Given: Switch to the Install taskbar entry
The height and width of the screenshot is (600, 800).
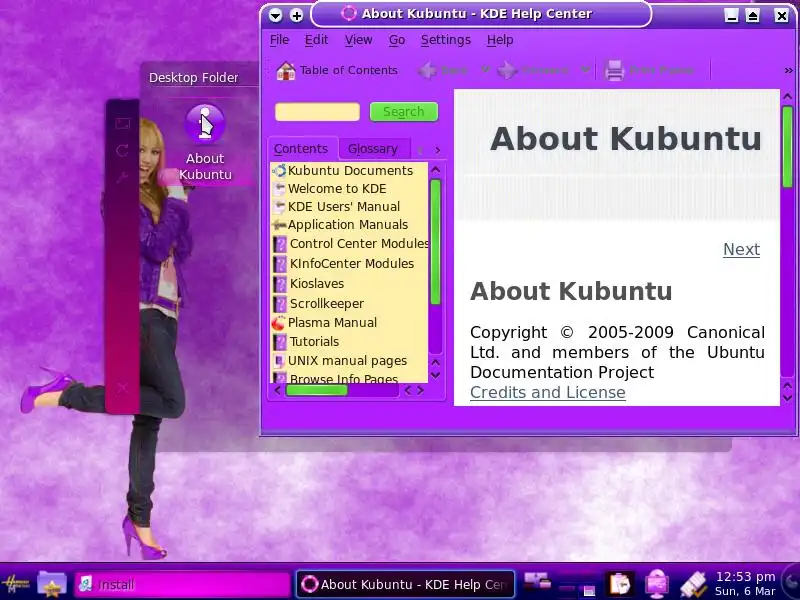Looking at the screenshot, I should [182, 584].
